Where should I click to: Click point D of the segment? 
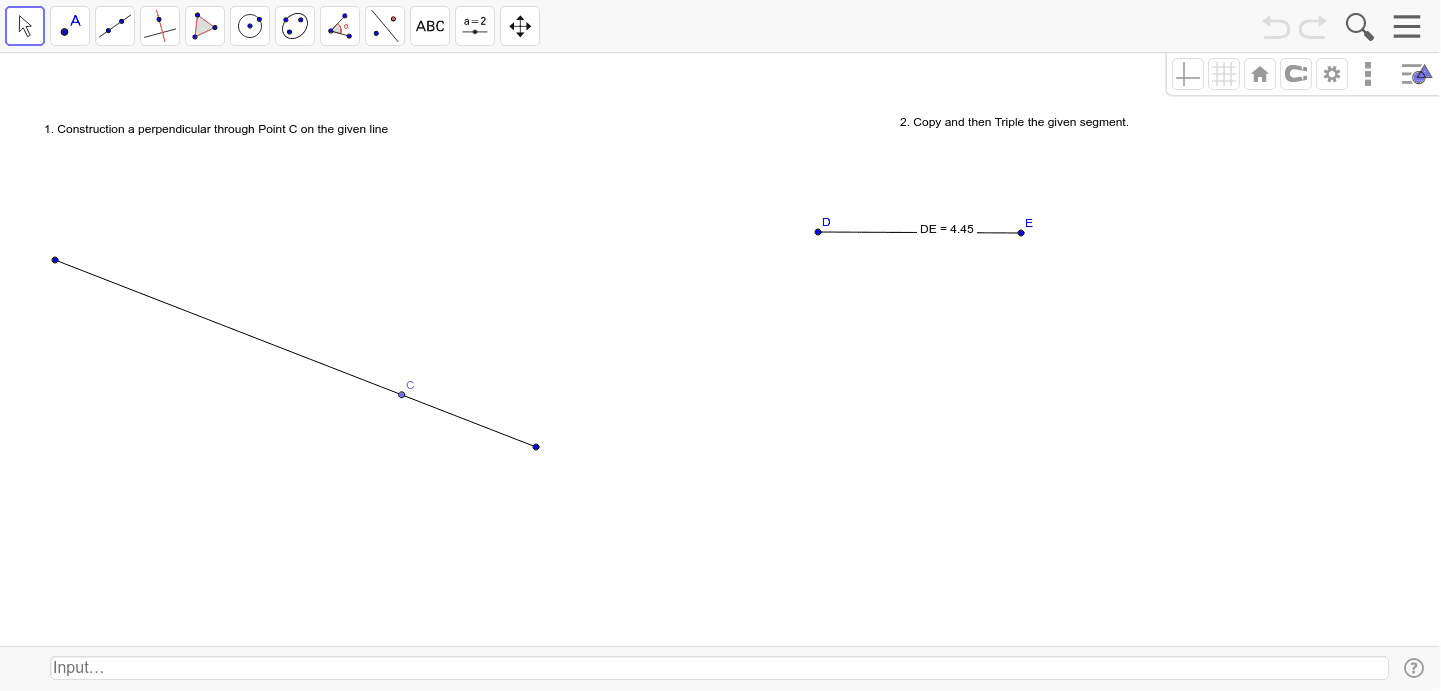coord(818,232)
